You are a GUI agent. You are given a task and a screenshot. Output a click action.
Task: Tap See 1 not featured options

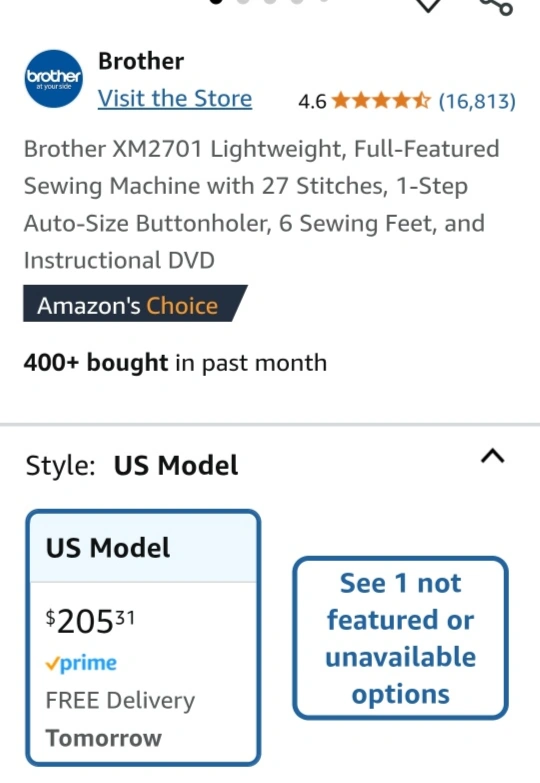401,638
